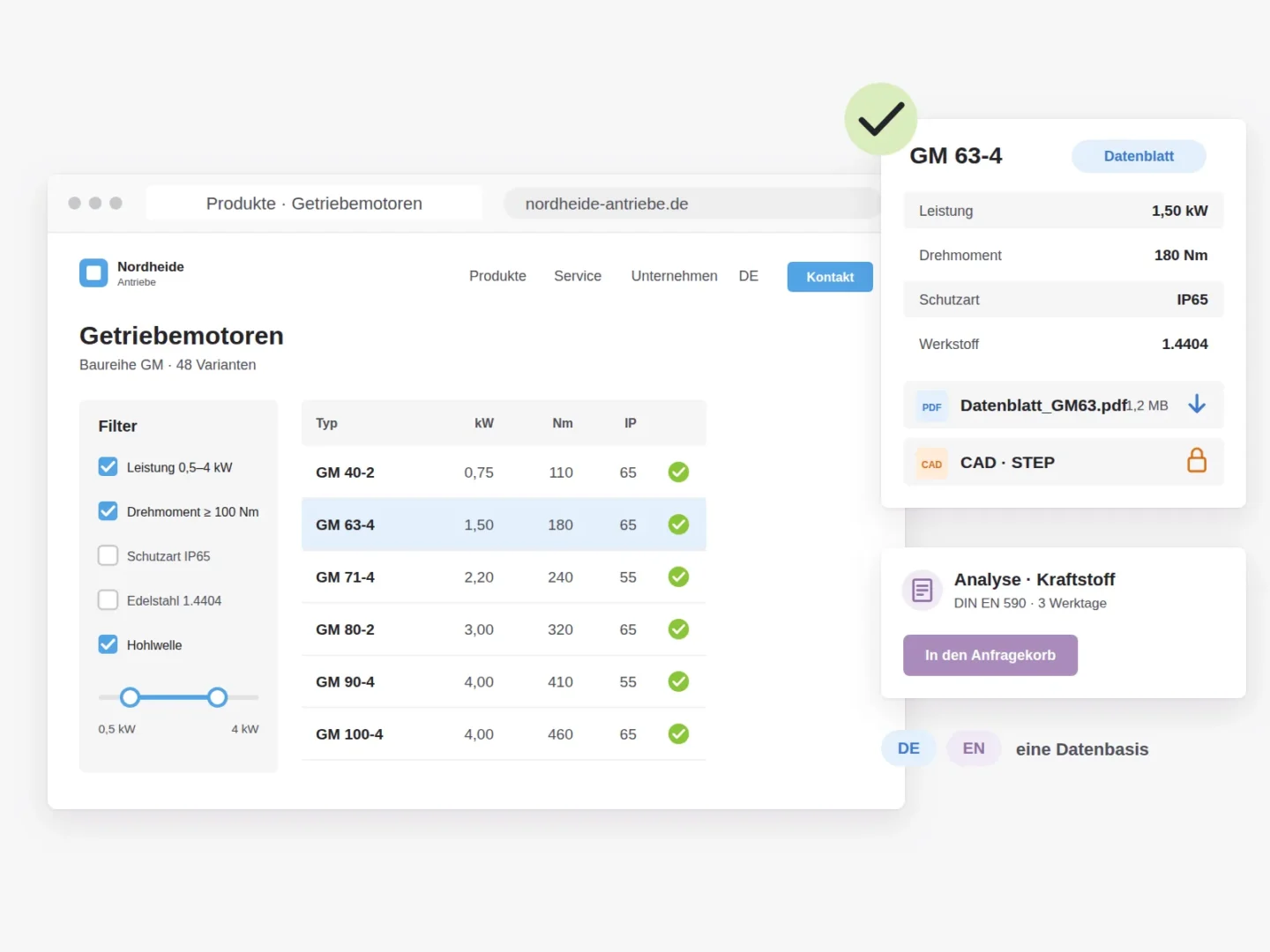Click the CAD · STEP file entry

coord(1064,462)
